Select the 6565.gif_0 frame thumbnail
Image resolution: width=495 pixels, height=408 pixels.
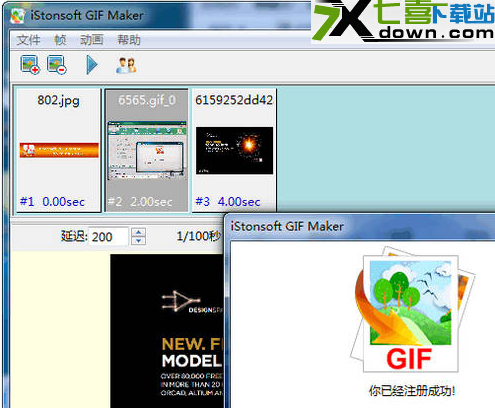147,150
